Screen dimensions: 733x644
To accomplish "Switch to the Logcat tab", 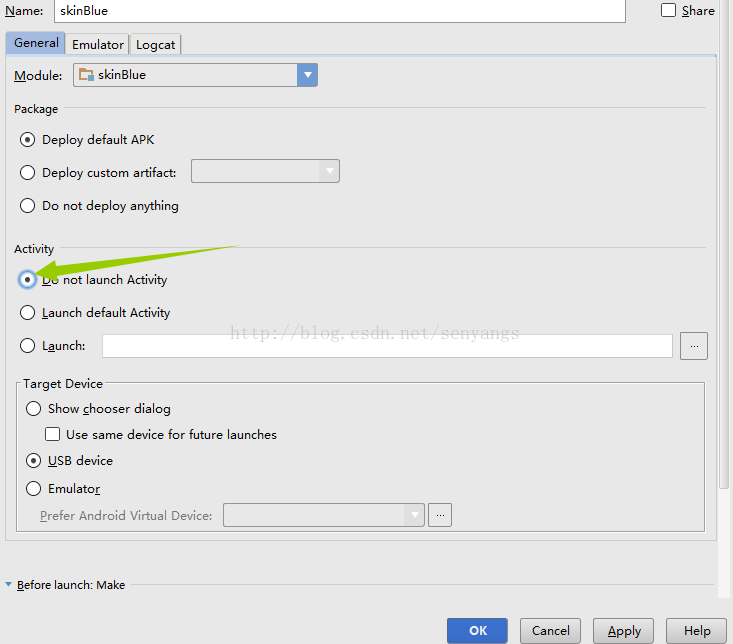I will (x=155, y=45).
